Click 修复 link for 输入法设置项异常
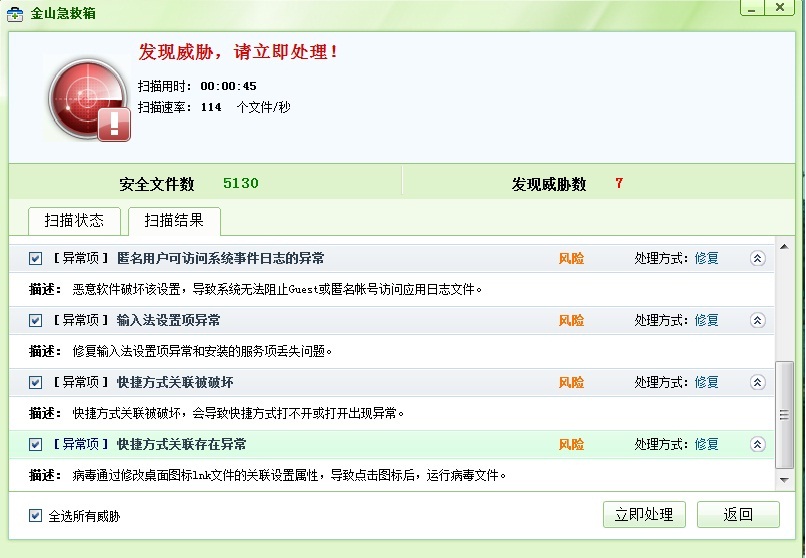 [x=706, y=321]
